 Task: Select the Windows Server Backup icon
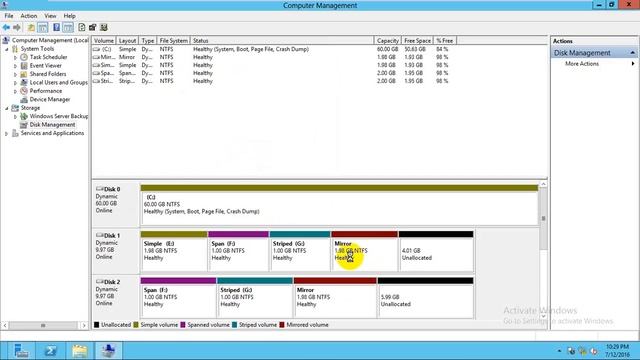click(24, 116)
